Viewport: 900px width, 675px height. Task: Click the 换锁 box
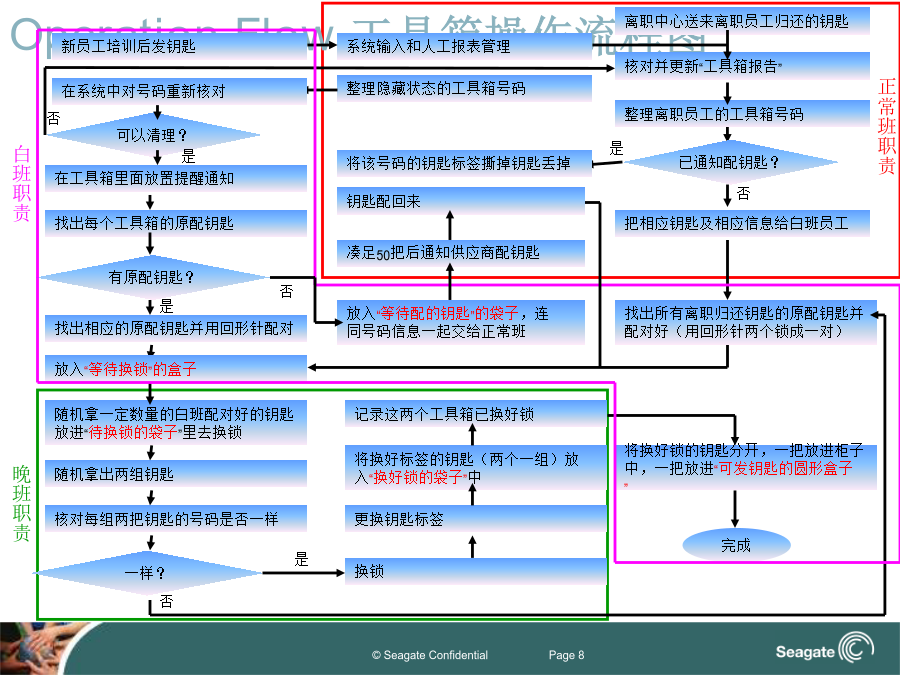[x=476, y=572]
